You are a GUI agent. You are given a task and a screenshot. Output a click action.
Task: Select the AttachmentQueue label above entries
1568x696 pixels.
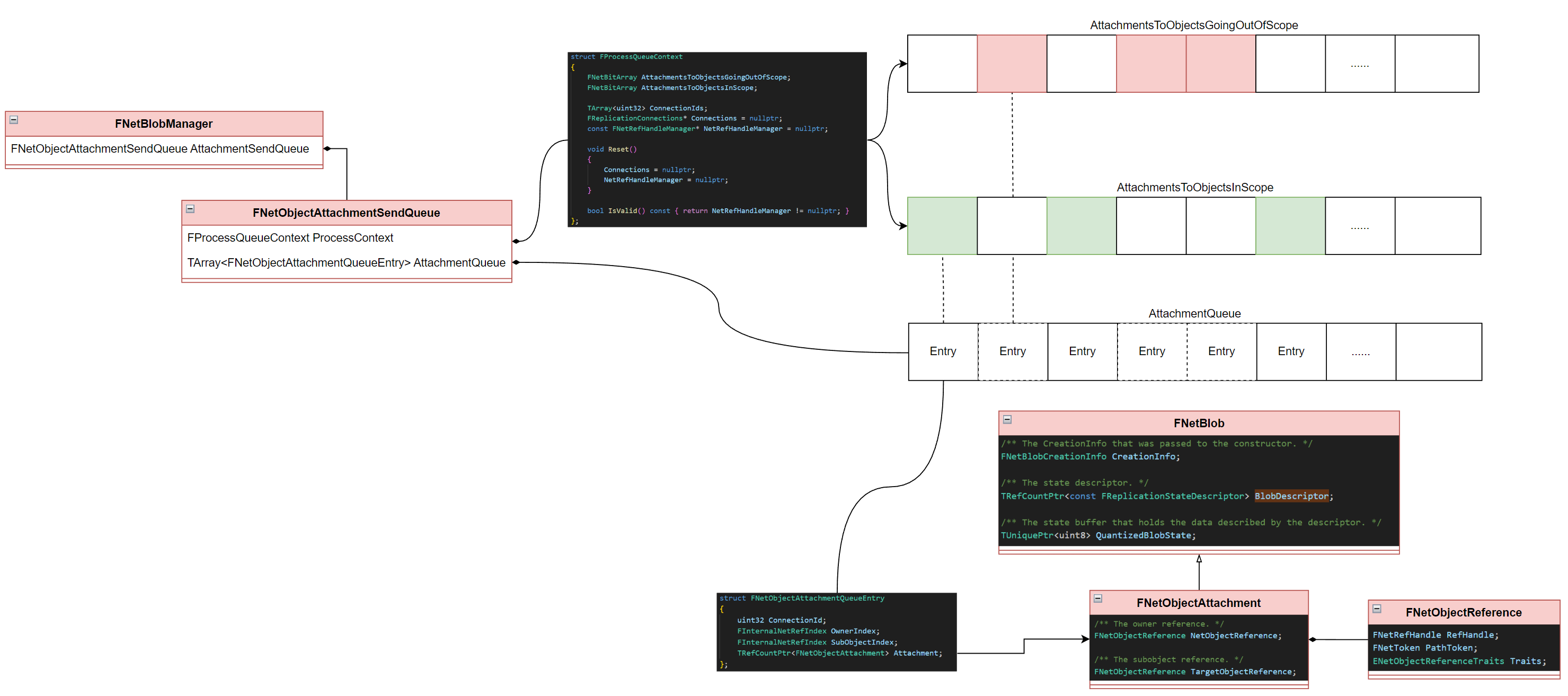(x=1194, y=314)
